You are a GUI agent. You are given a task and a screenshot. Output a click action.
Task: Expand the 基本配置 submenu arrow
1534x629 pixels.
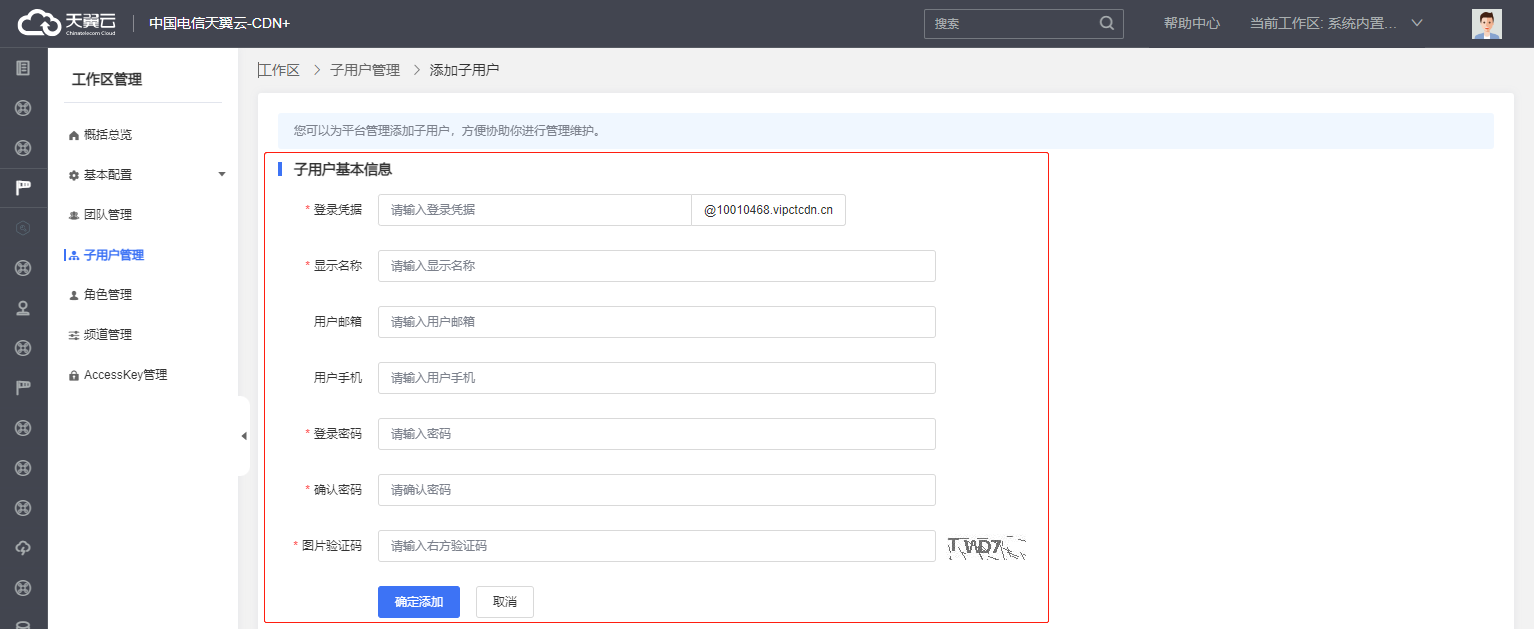(x=221, y=175)
